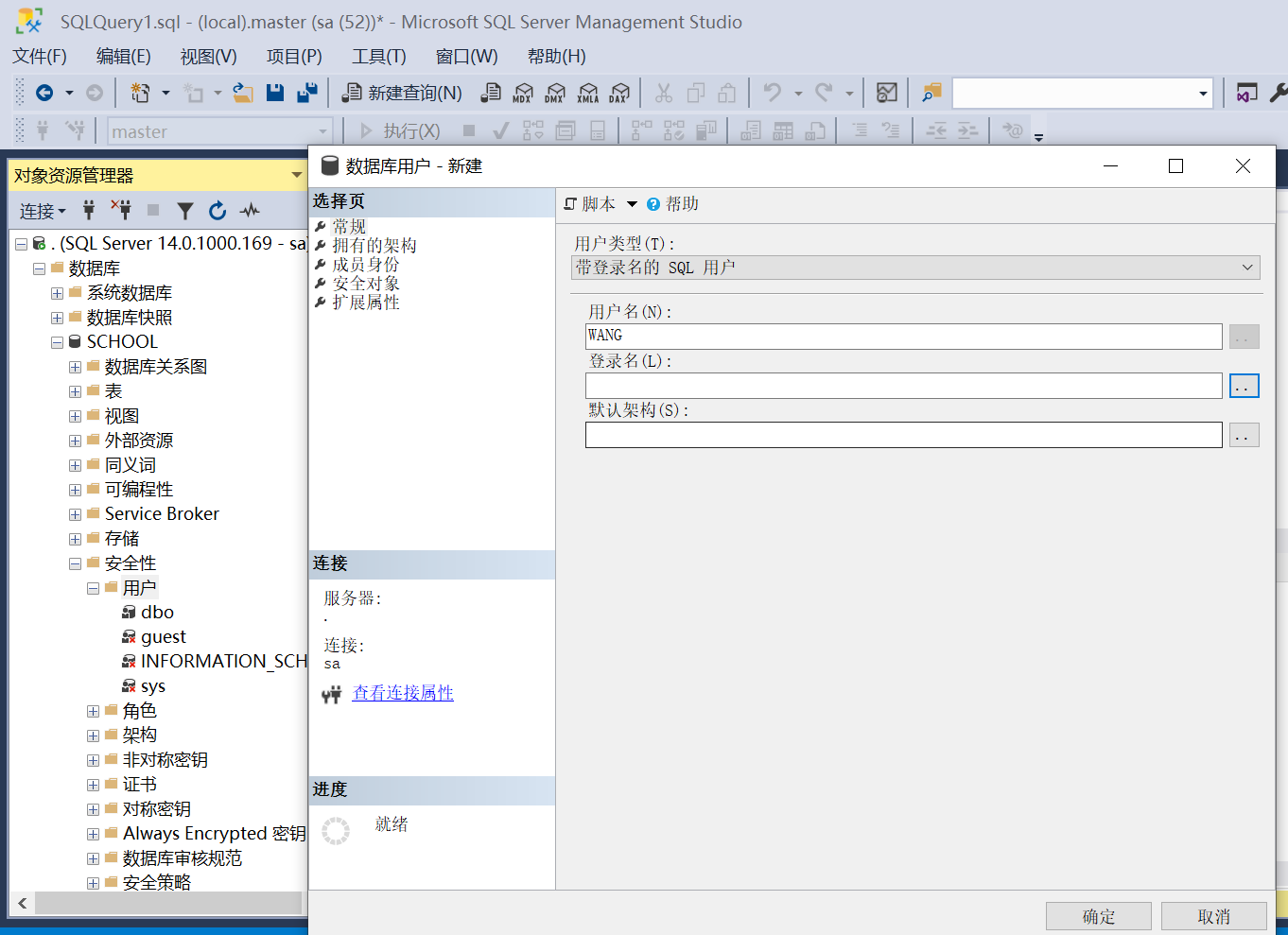Collapse the Security (安全性) folder
Viewport: 1288px width, 935px height.
75,563
